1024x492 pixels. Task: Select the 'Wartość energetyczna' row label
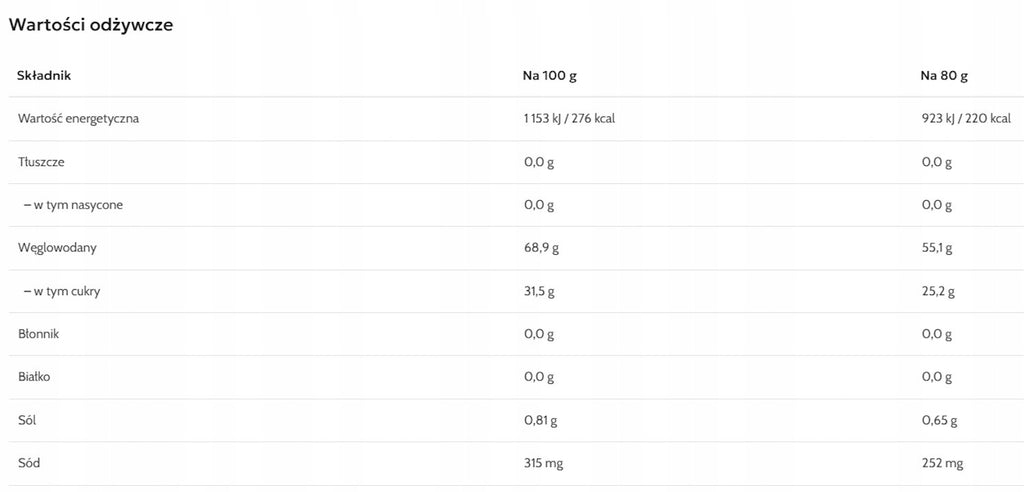78,119
